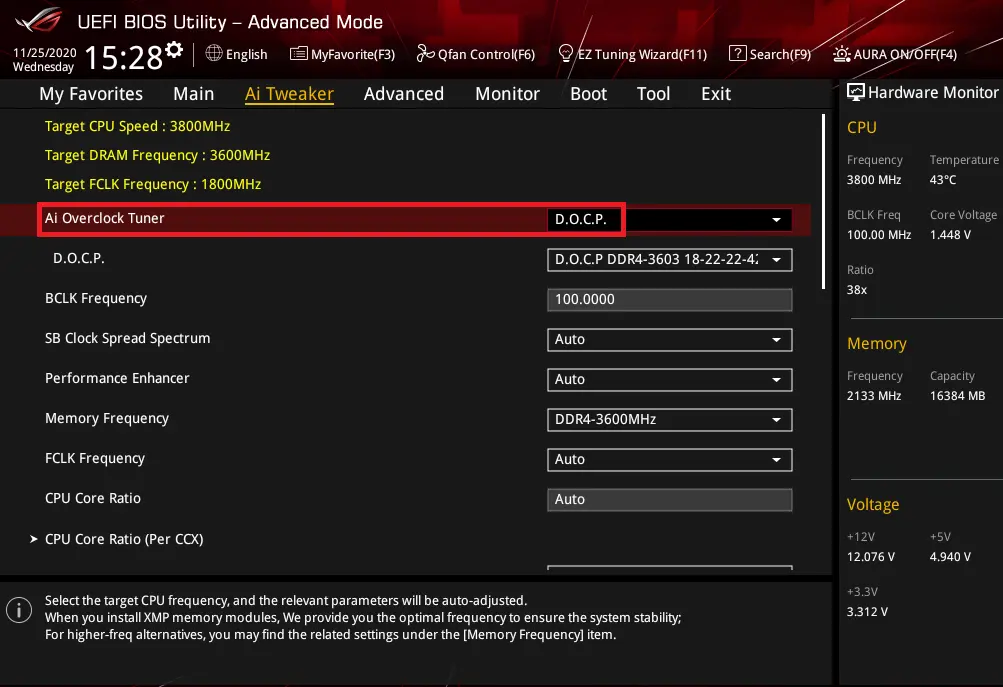Click the +5V value 4.940 V

coord(950,557)
